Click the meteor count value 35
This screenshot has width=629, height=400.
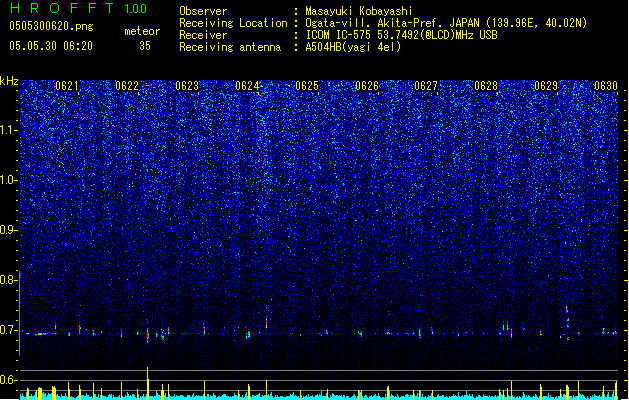(x=145, y=46)
